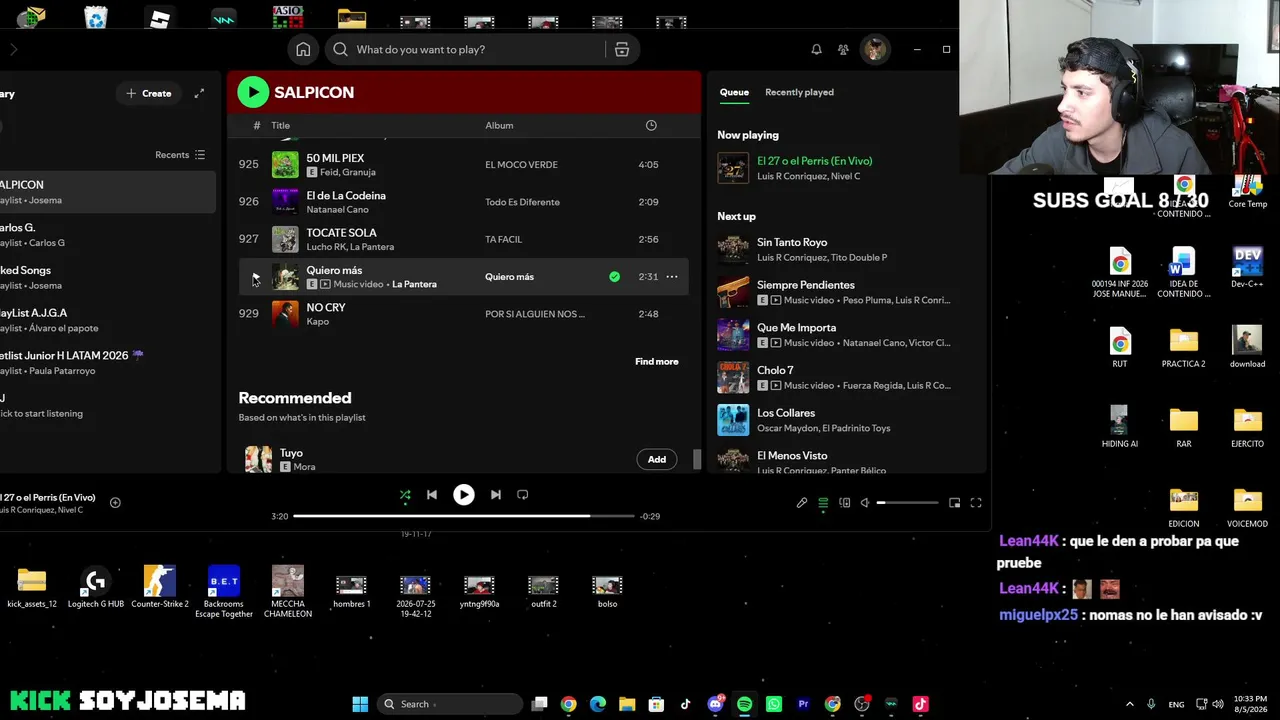Open the La Pantera artist link on Quiero más
This screenshot has width=1280, height=720.
pyautogui.click(x=414, y=284)
